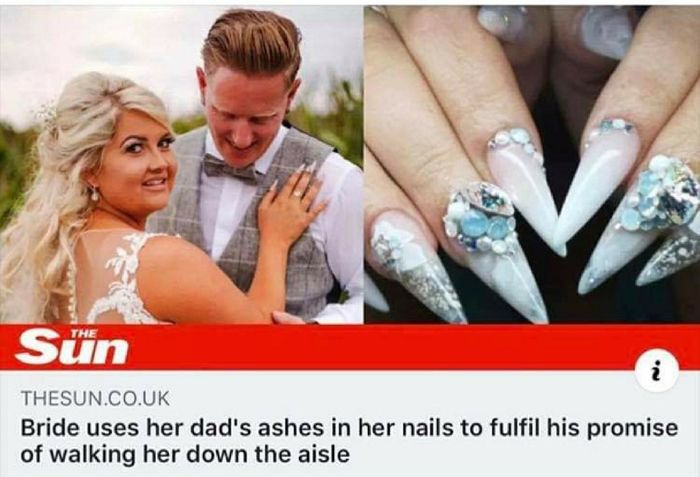Open the decorated nails close-up photo
Viewport: 700px width, 477px height.
[532, 164]
